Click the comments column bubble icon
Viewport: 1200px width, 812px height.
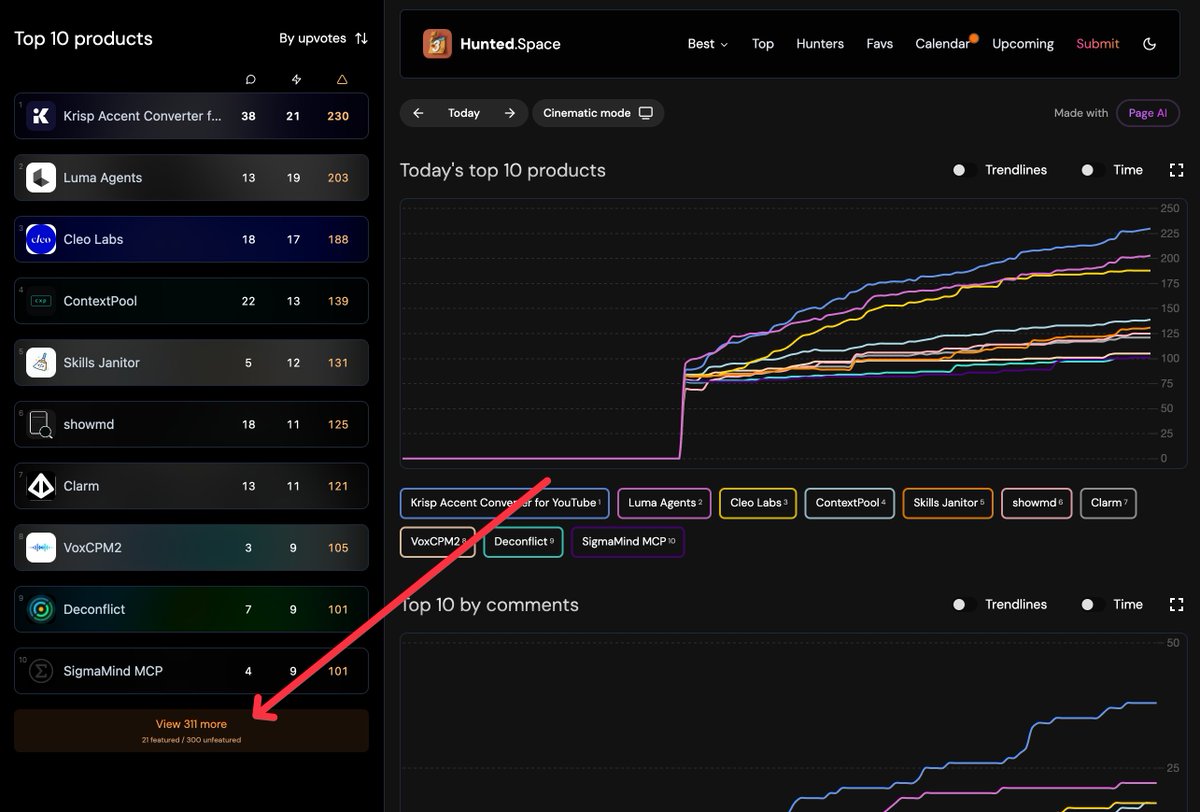pyautogui.click(x=250, y=79)
